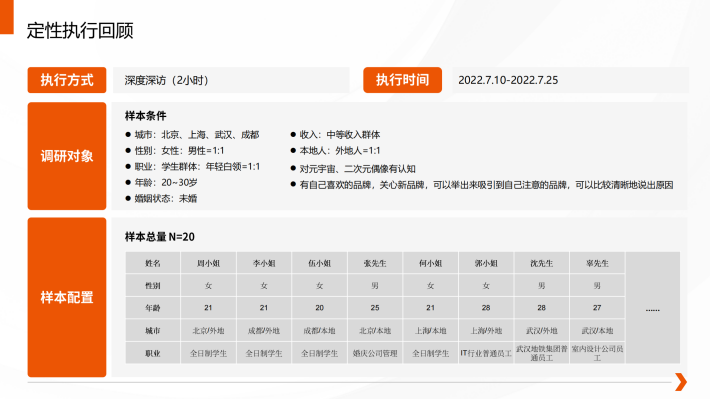The image size is (710, 399).
Task: Click the 样本配置 orange block
Action: [x=67, y=297]
